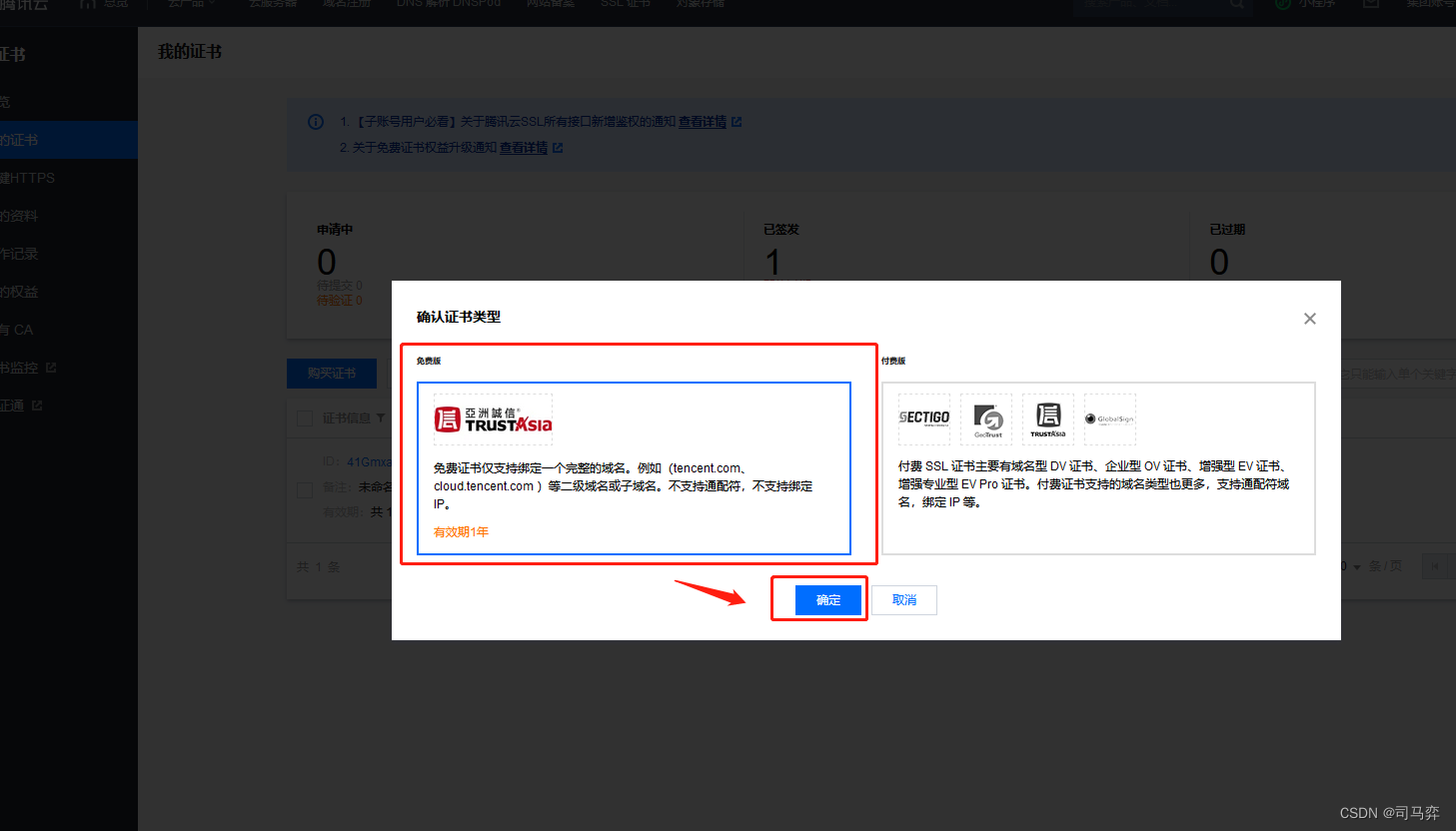Open 云服务器 in top navigation
Viewport: 1456px width, 831px height.
click(x=273, y=4)
